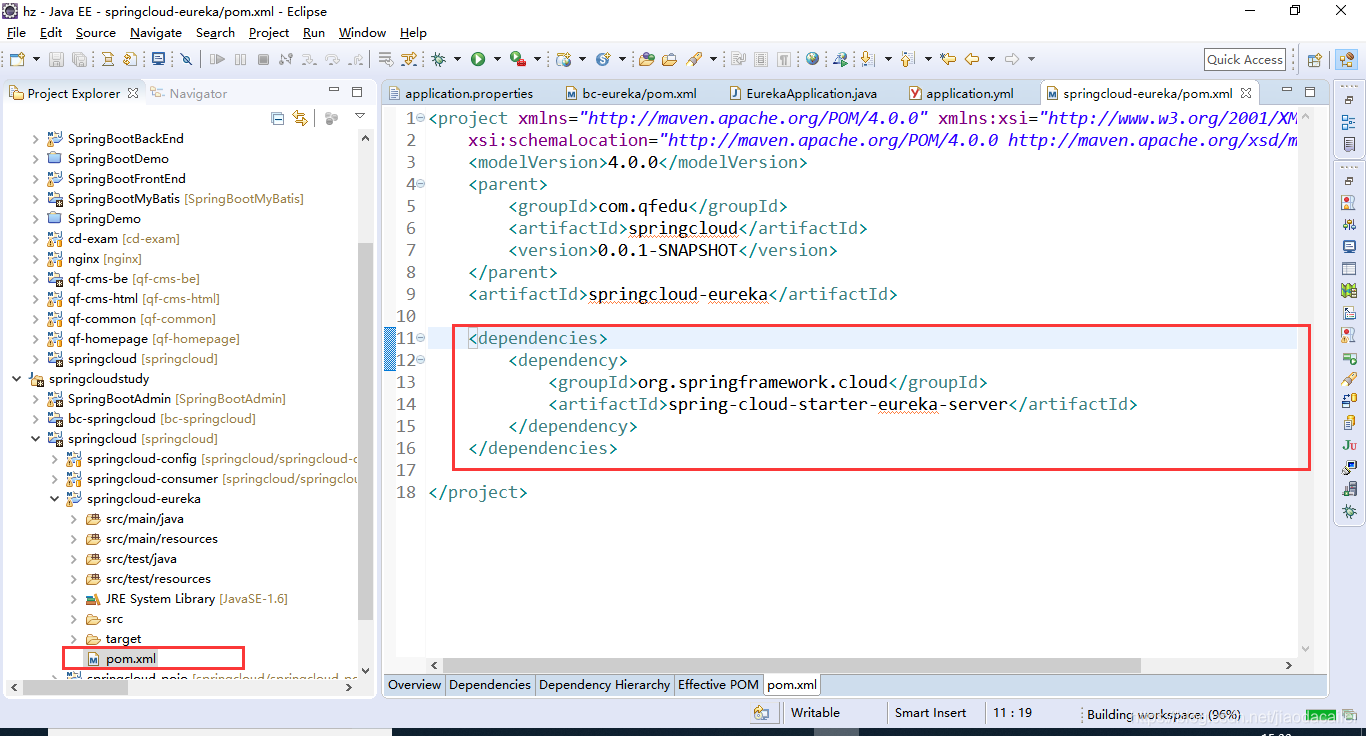Click the Terminate (stop) debug icon
The height and width of the screenshot is (736, 1366).
(x=263, y=59)
